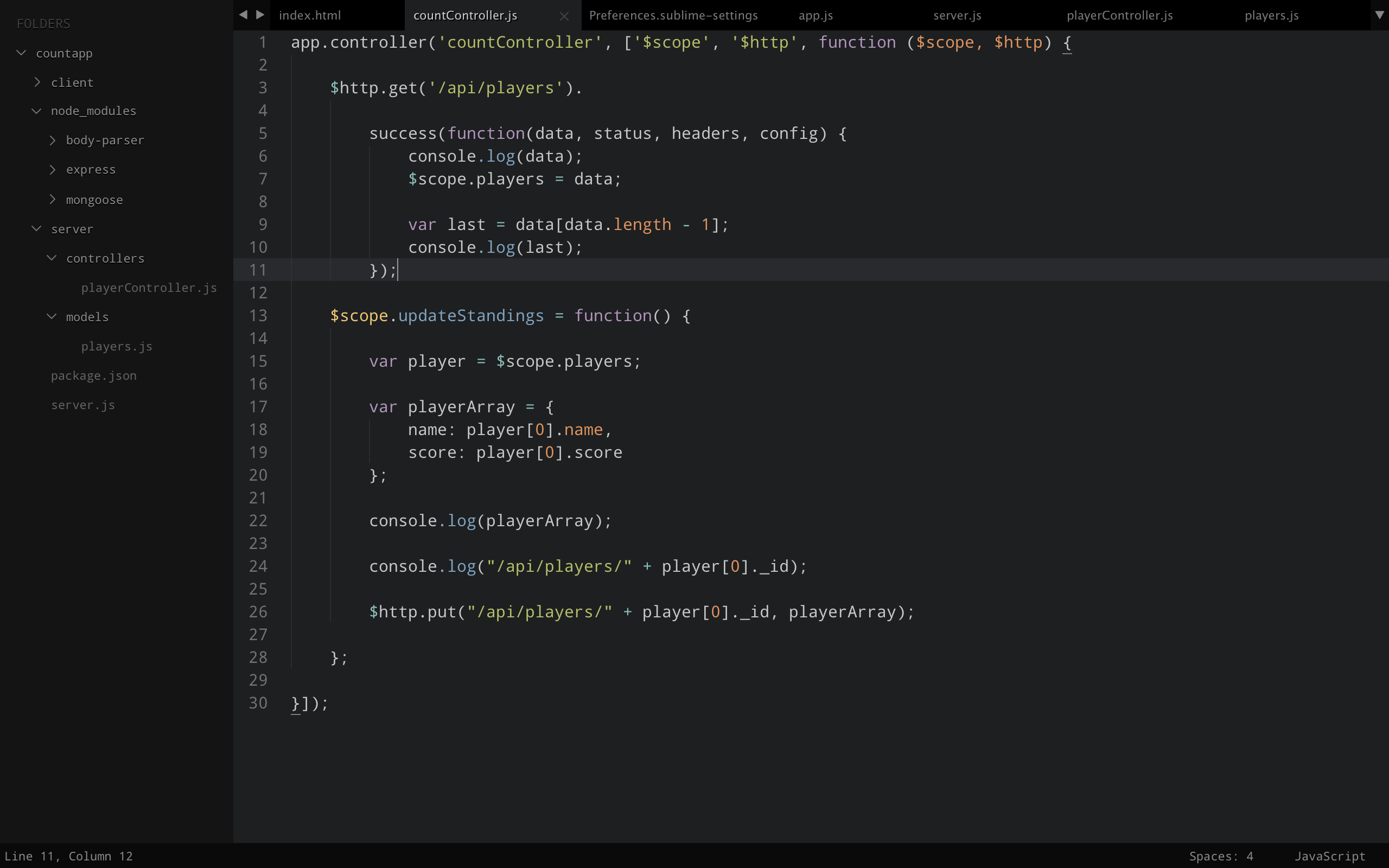Screen dimensions: 1389x868
Task: Open the tab list dropdown arrow
Action: click(x=1379, y=15)
